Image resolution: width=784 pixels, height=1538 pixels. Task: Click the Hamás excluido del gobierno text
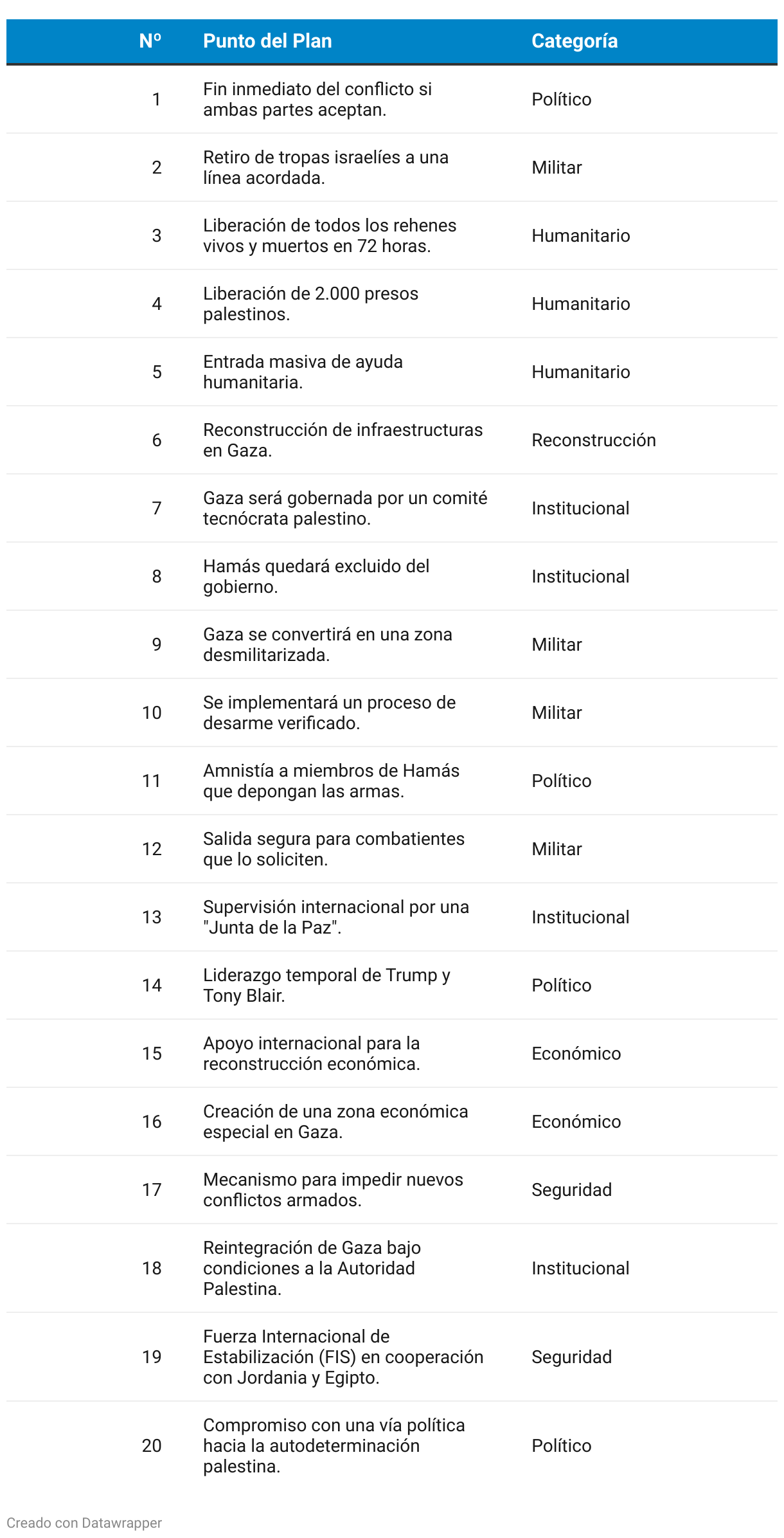pos(316,576)
